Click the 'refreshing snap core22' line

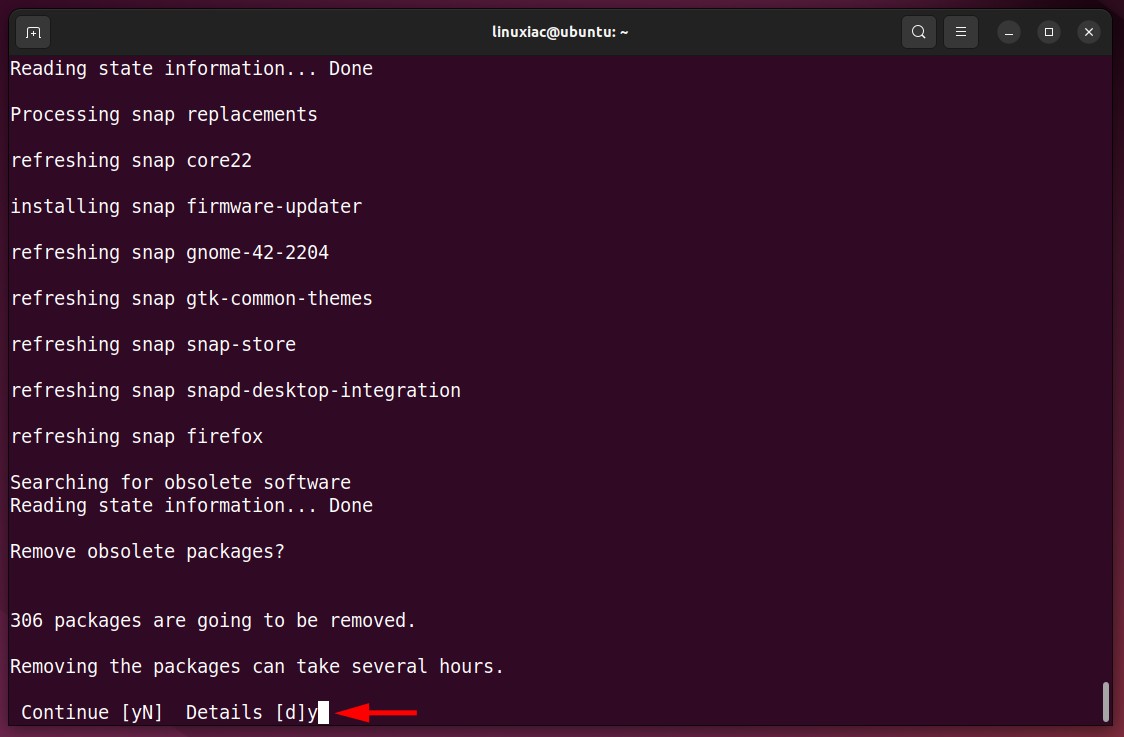tap(131, 161)
